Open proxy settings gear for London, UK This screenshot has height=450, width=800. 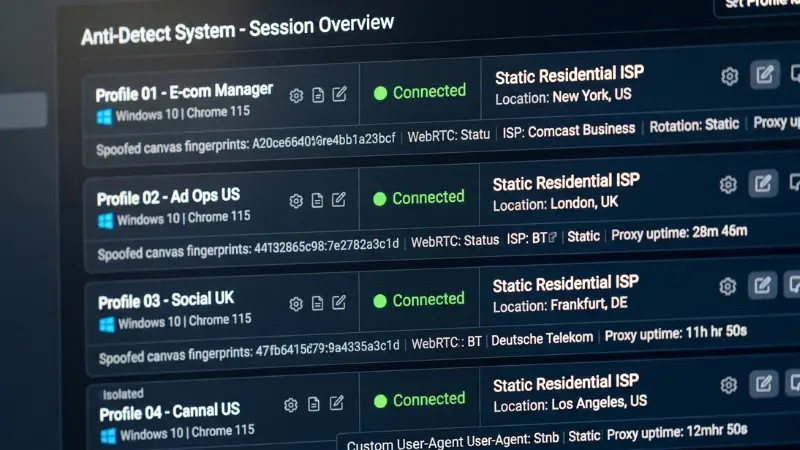728,185
